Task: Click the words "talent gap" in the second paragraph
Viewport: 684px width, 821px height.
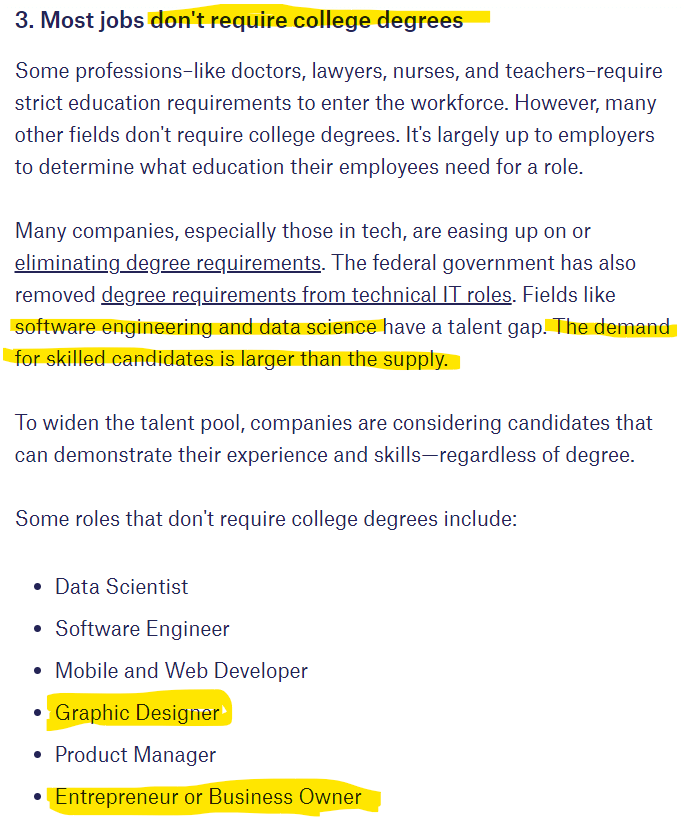Action: coord(494,328)
